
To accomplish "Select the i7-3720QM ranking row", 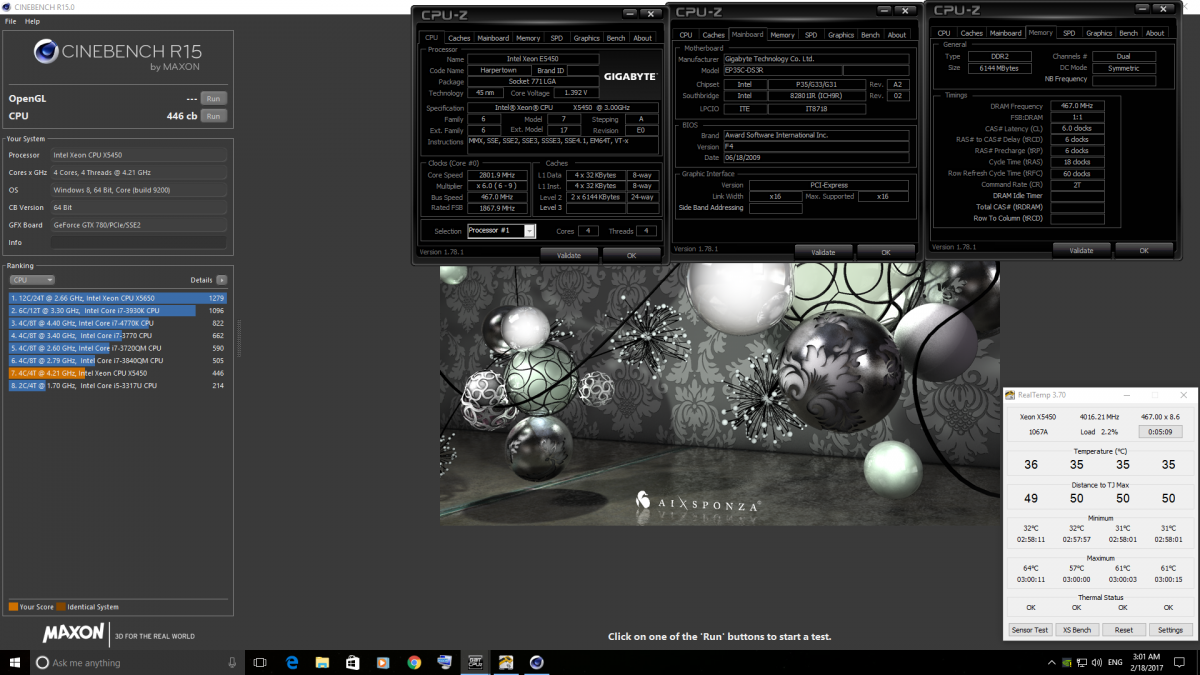I will tap(118, 348).
